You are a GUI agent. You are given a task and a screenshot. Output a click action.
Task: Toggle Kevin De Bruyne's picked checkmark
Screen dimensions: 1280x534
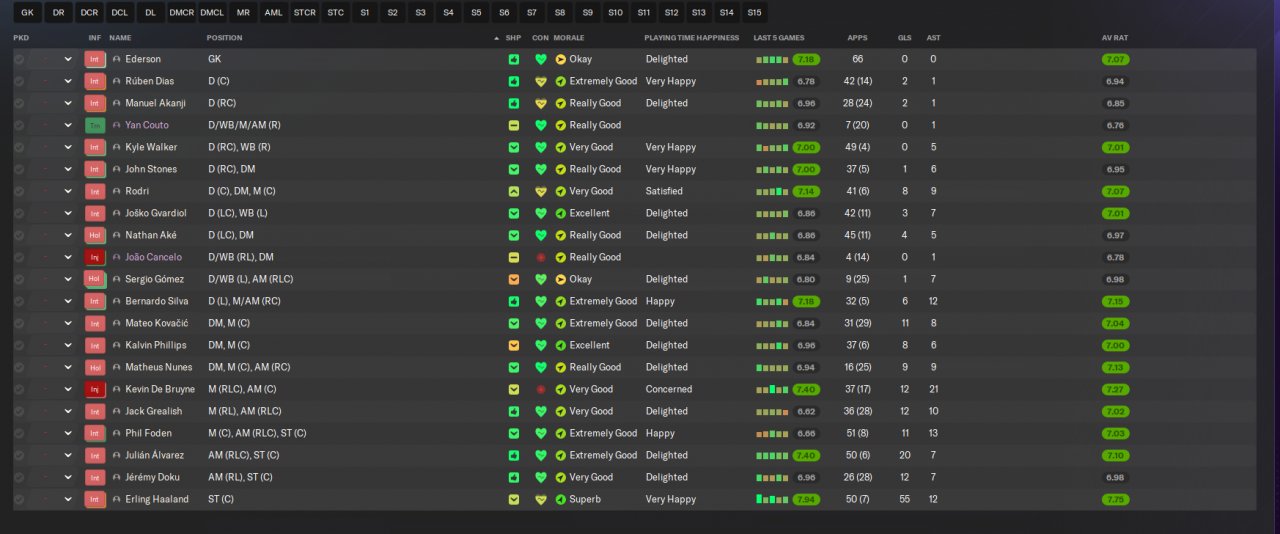point(19,389)
